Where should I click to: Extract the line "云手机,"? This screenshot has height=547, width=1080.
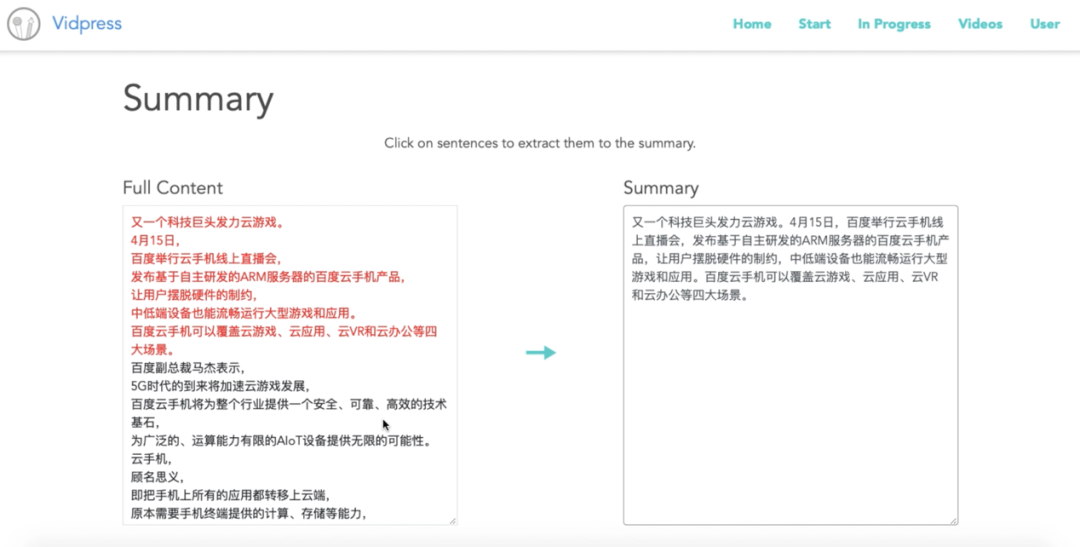click(152, 459)
